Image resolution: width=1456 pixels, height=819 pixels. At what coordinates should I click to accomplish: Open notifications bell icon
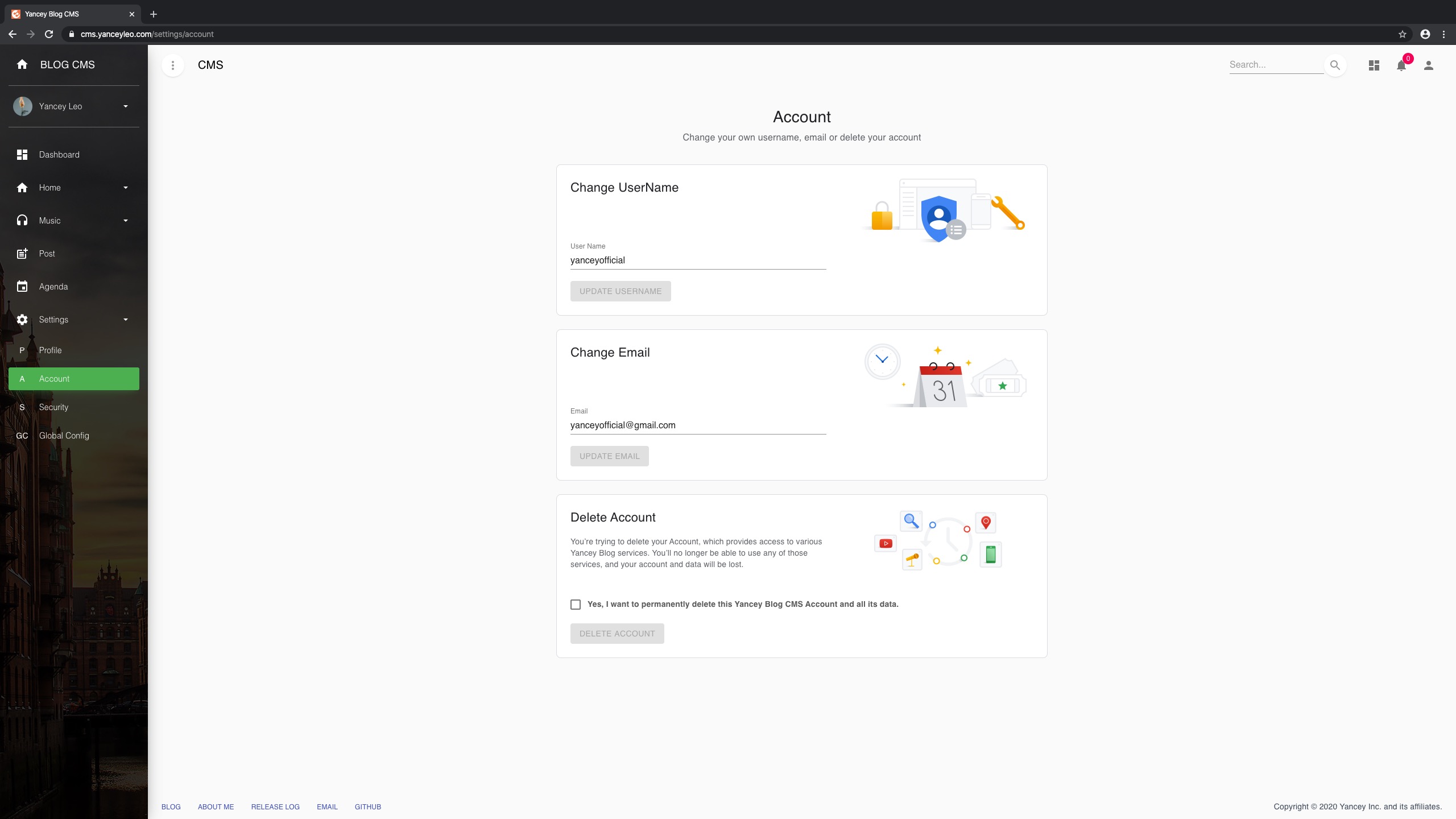(x=1401, y=66)
